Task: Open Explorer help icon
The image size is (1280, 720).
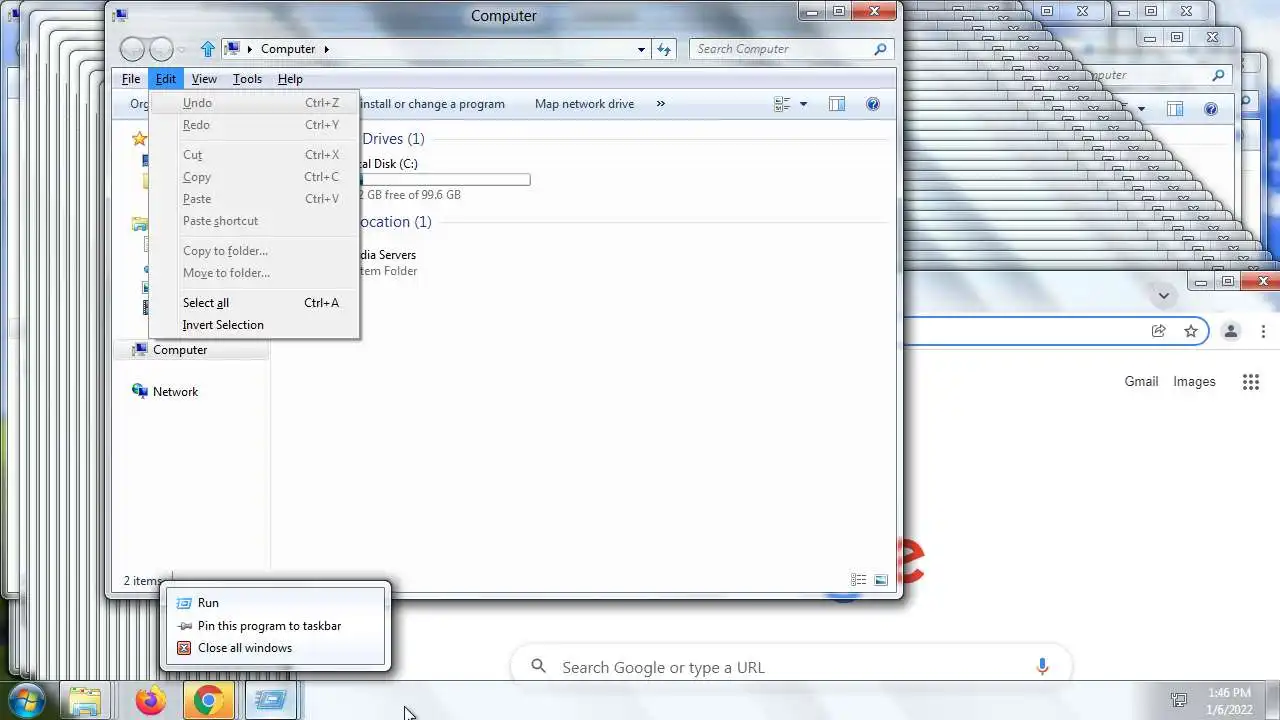Action: pyautogui.click(x=873, y=104)
